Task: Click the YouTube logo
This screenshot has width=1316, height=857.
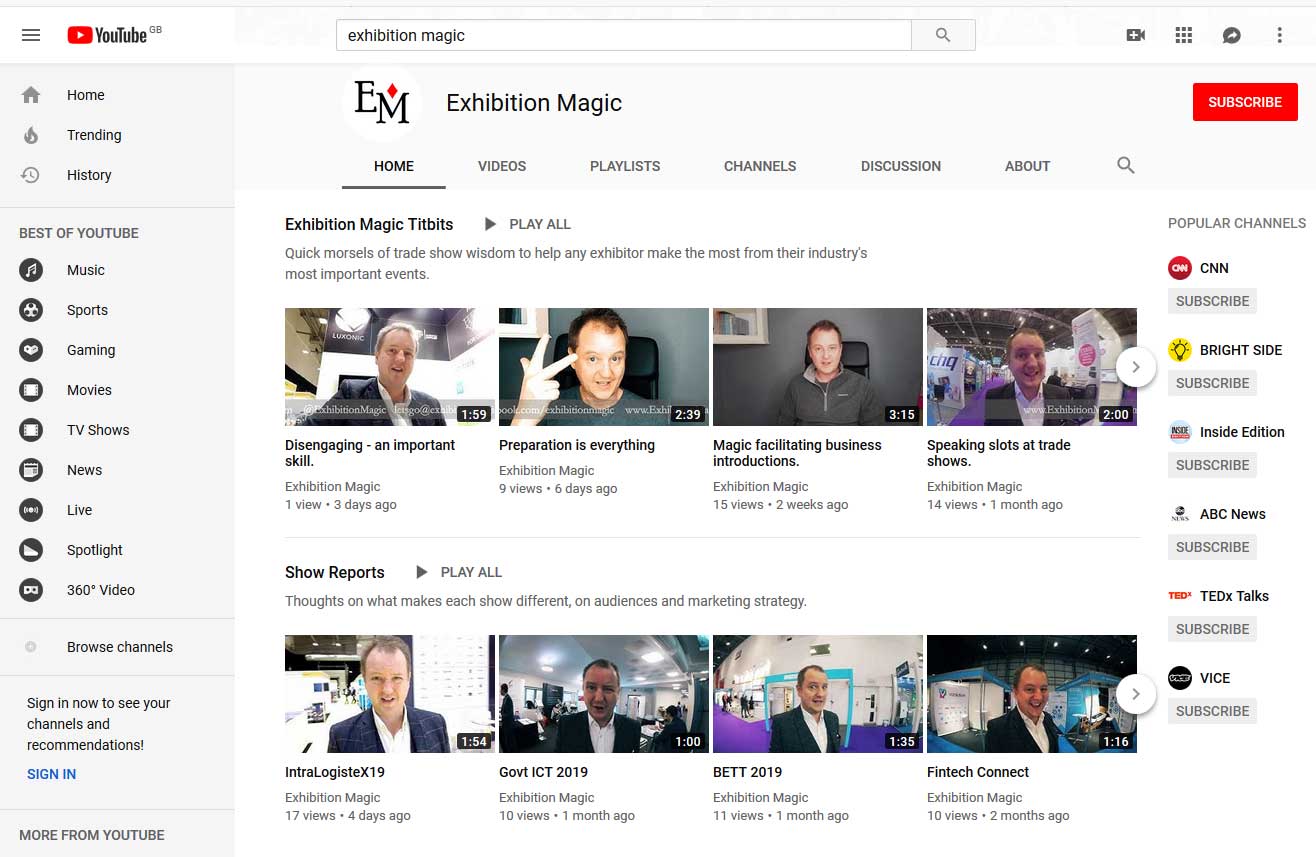Action: (108, 35)
